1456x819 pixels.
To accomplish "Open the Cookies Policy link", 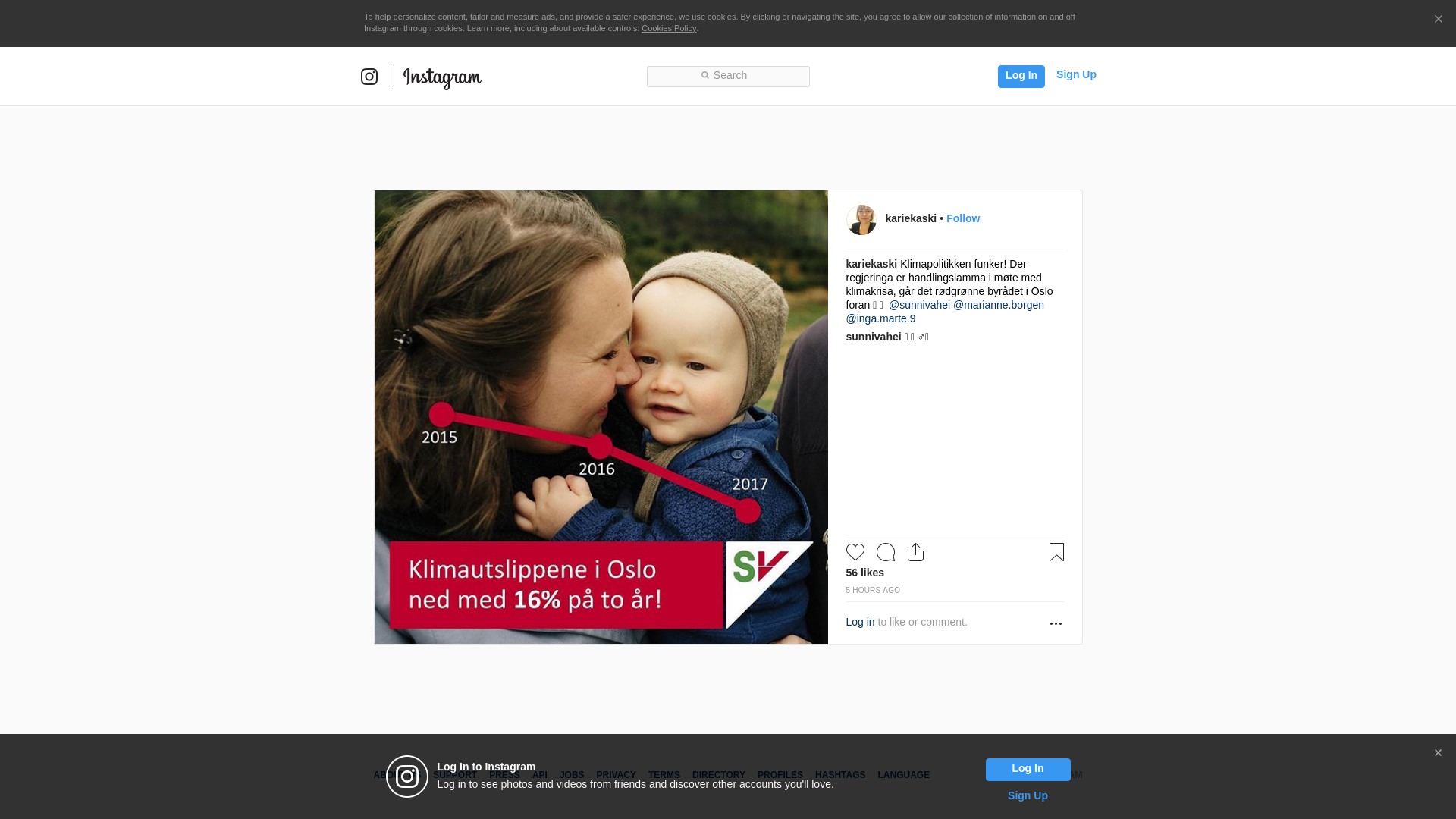I will (x=669, y=28).
